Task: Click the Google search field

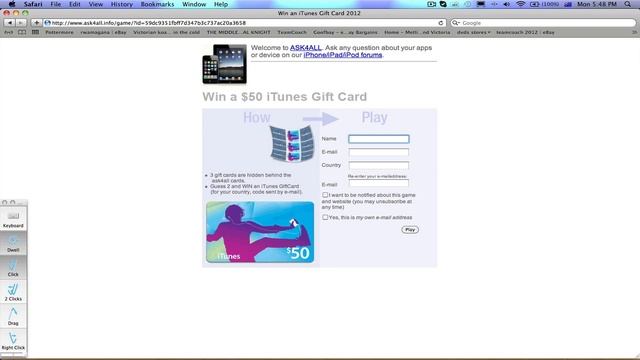Action: [543, 23]
